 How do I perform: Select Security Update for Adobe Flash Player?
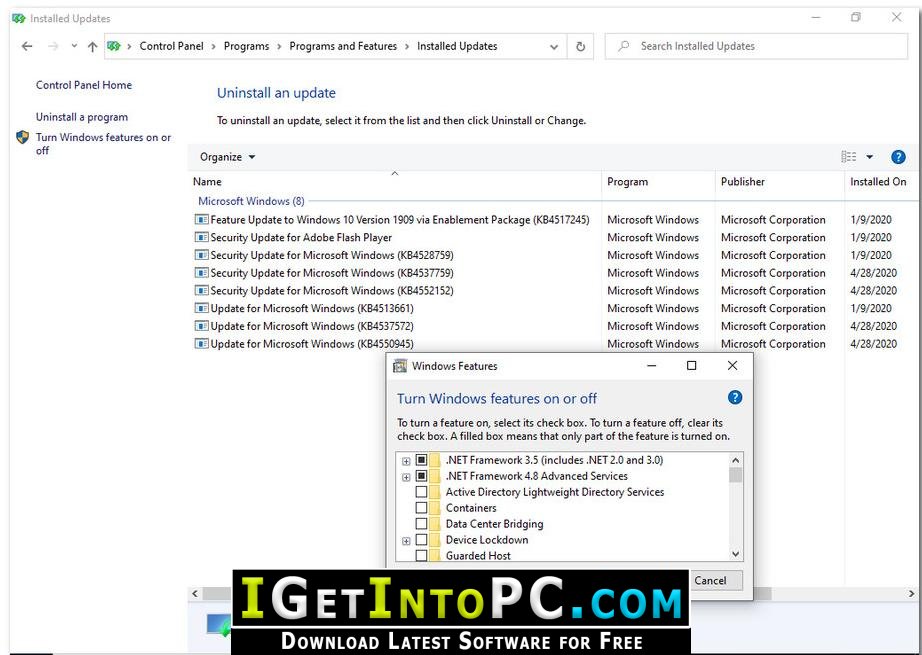click(301, 238)
